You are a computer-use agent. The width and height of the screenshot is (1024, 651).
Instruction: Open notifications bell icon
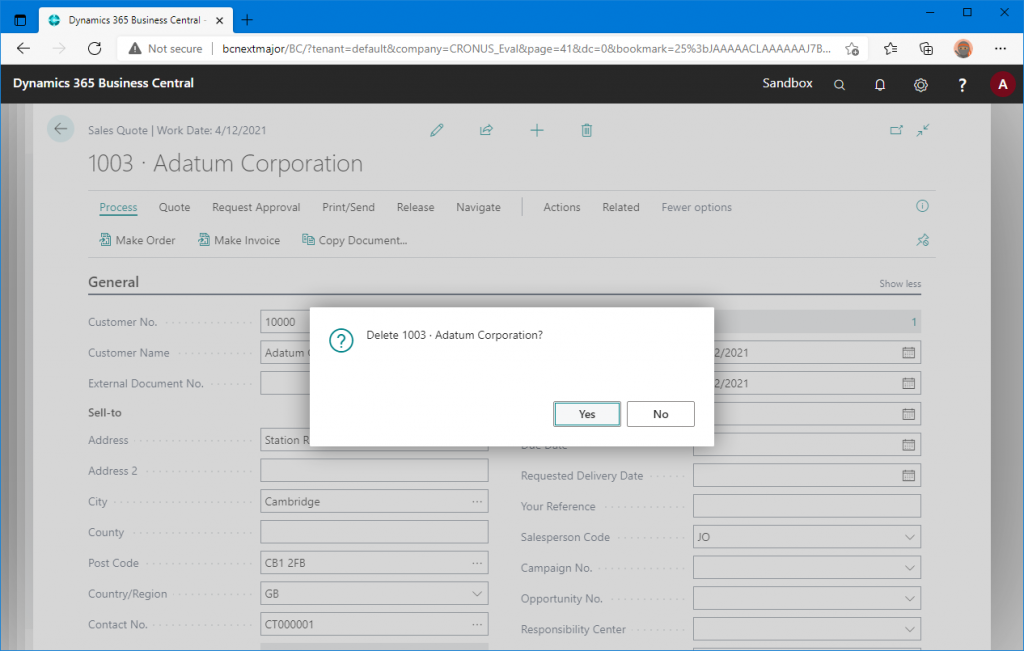click(x=880, y=85)
